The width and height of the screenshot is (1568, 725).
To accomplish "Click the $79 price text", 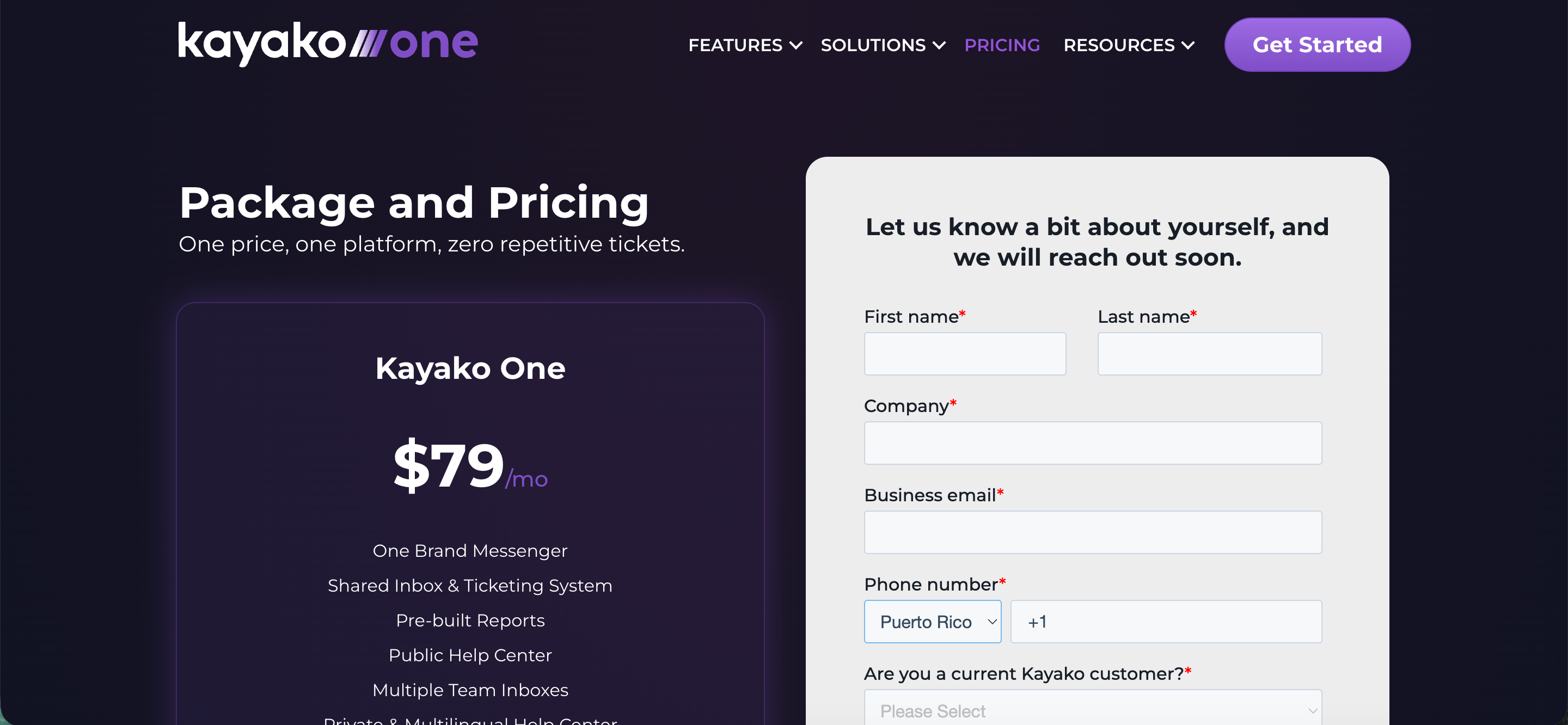I will click(449, 465).
